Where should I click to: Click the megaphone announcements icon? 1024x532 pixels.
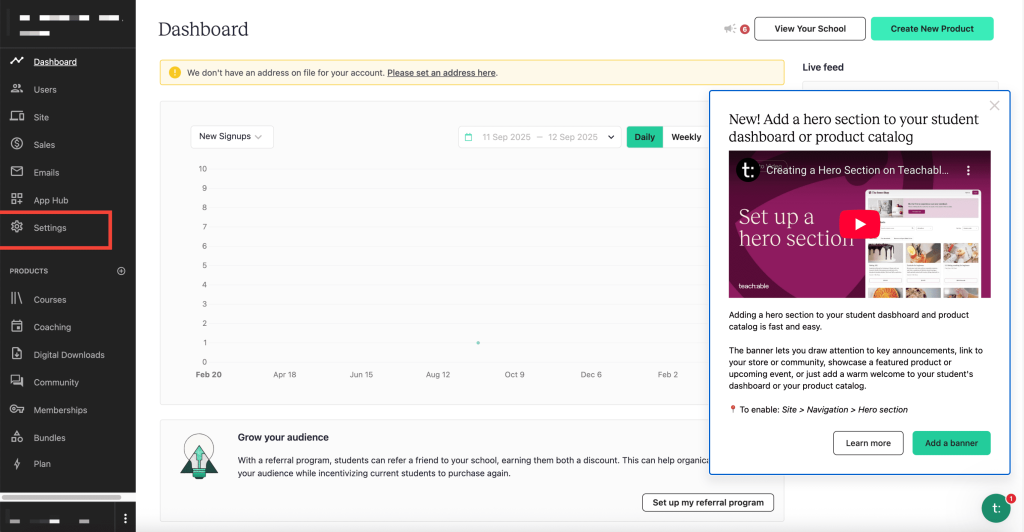pyautogui.click(x=730, y=29)
